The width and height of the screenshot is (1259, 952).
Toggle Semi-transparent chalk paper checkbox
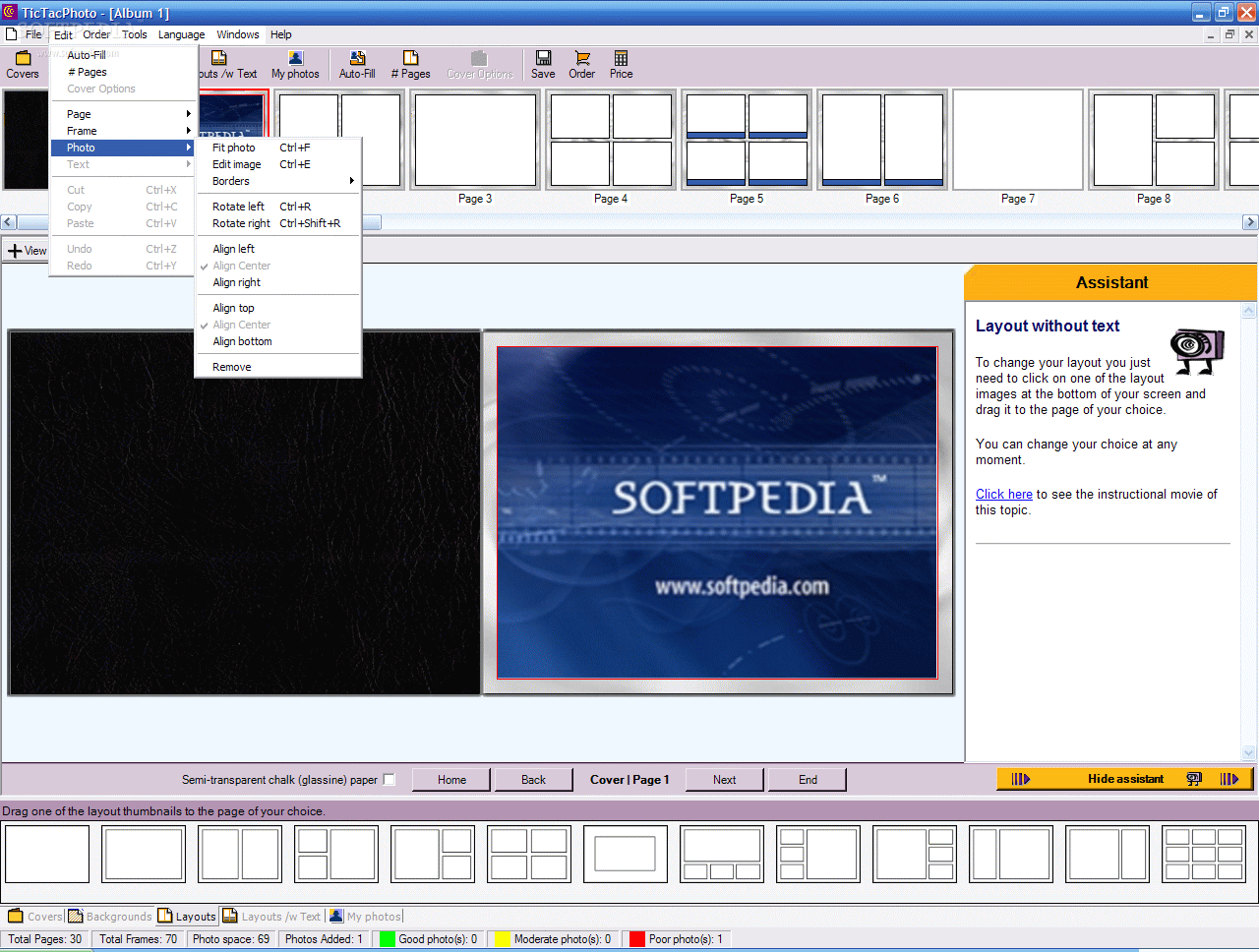pos(389,780)
